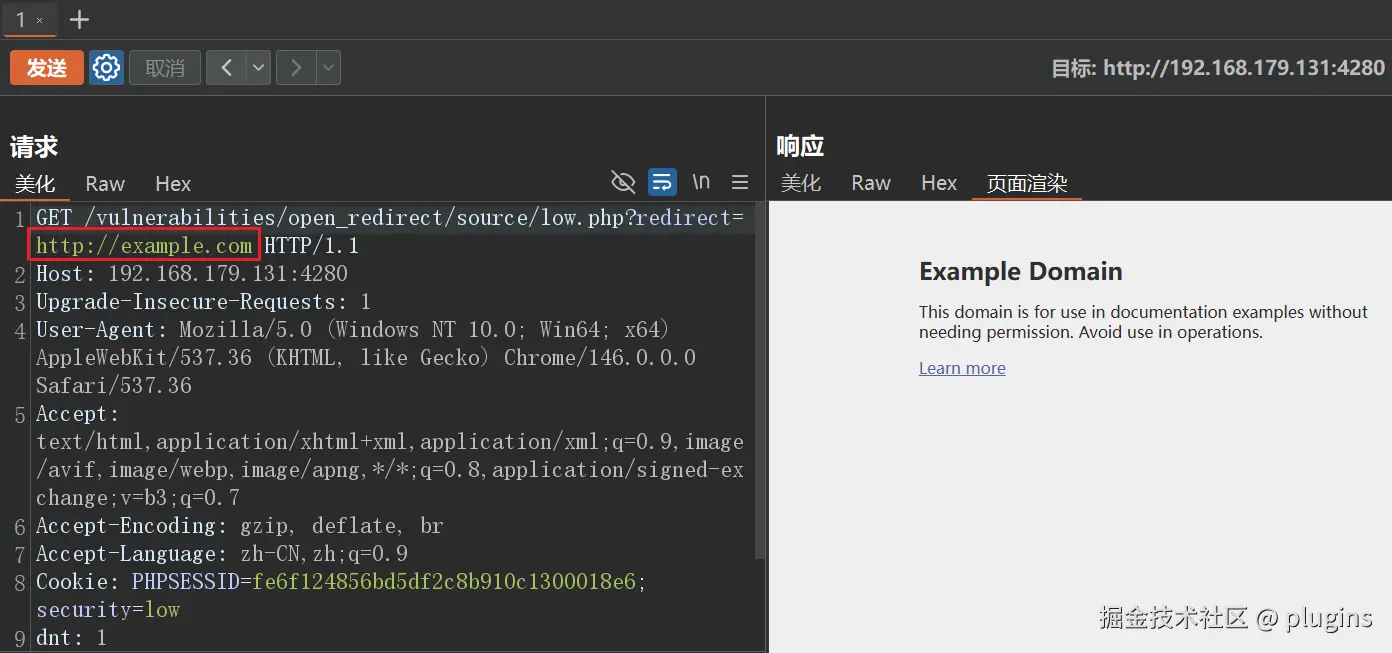
Task: Open history dropdown next to forward arrow
Action: (329, 68)
